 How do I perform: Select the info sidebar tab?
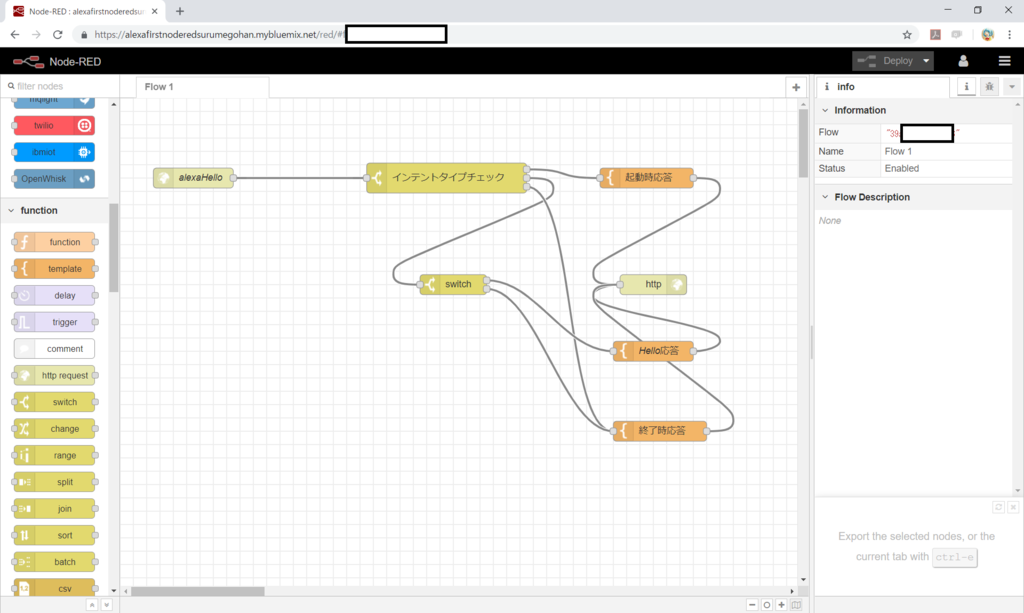pos(882,87)
